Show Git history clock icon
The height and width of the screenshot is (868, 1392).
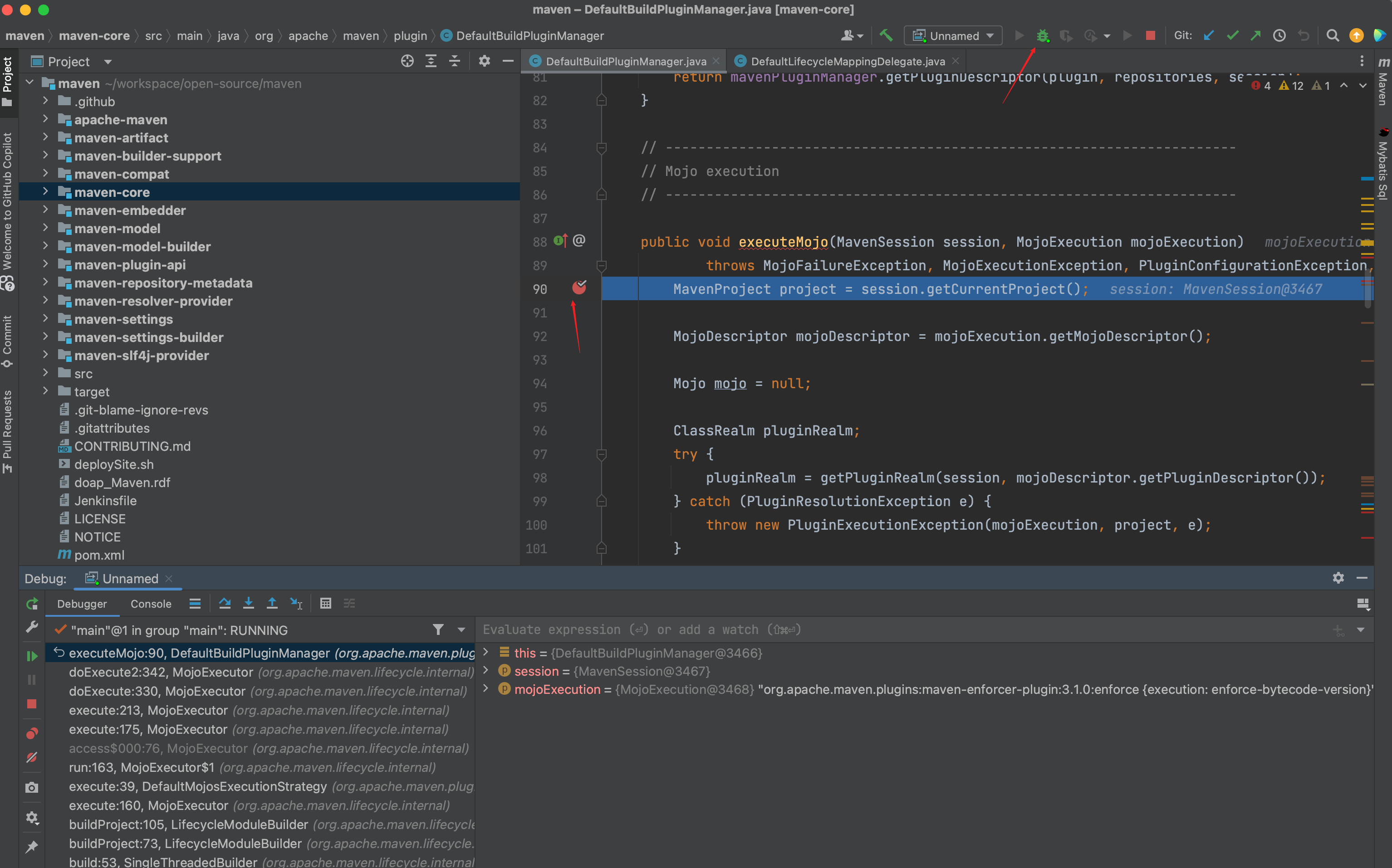(1279, 35)
